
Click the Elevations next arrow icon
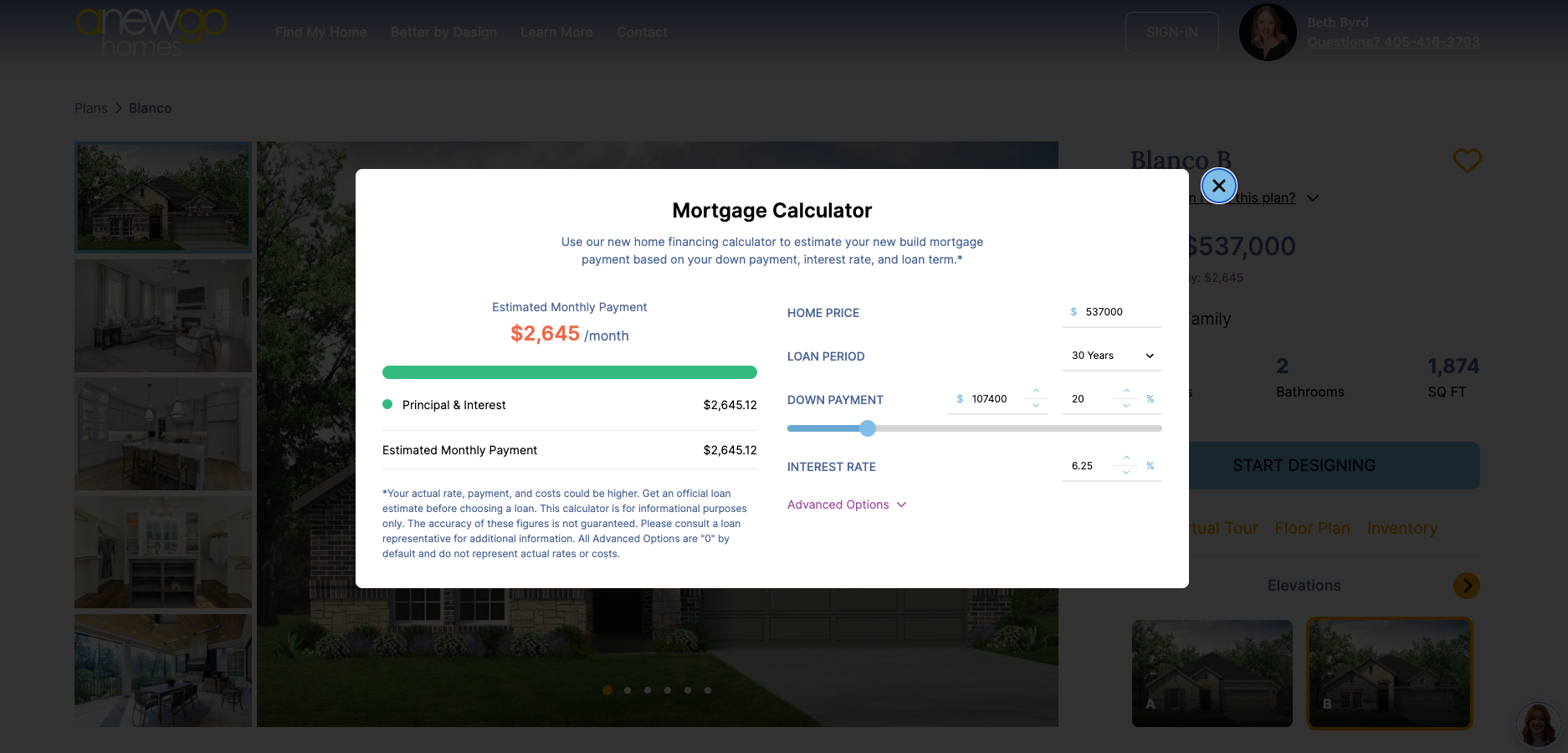pos(1466,586)
